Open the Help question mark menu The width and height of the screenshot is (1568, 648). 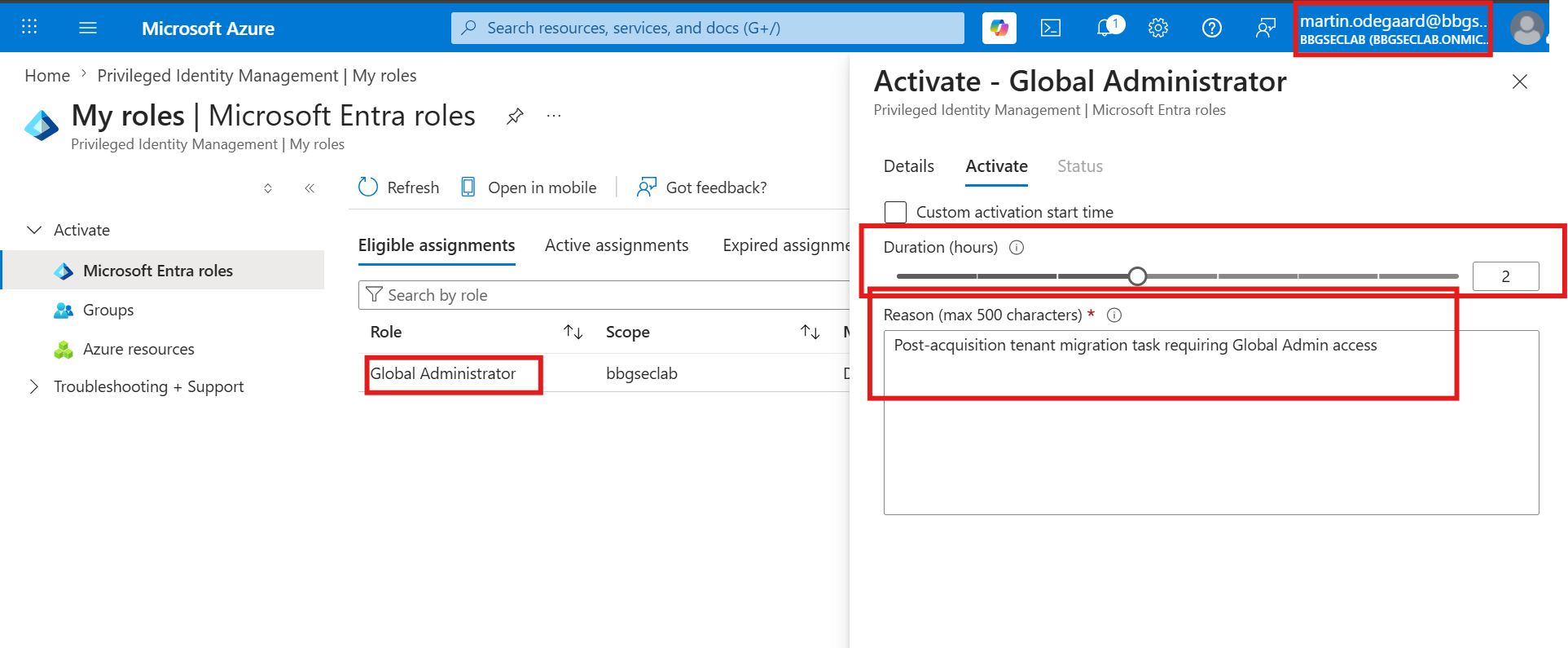pyautogui.click(x=1212, y=28)
